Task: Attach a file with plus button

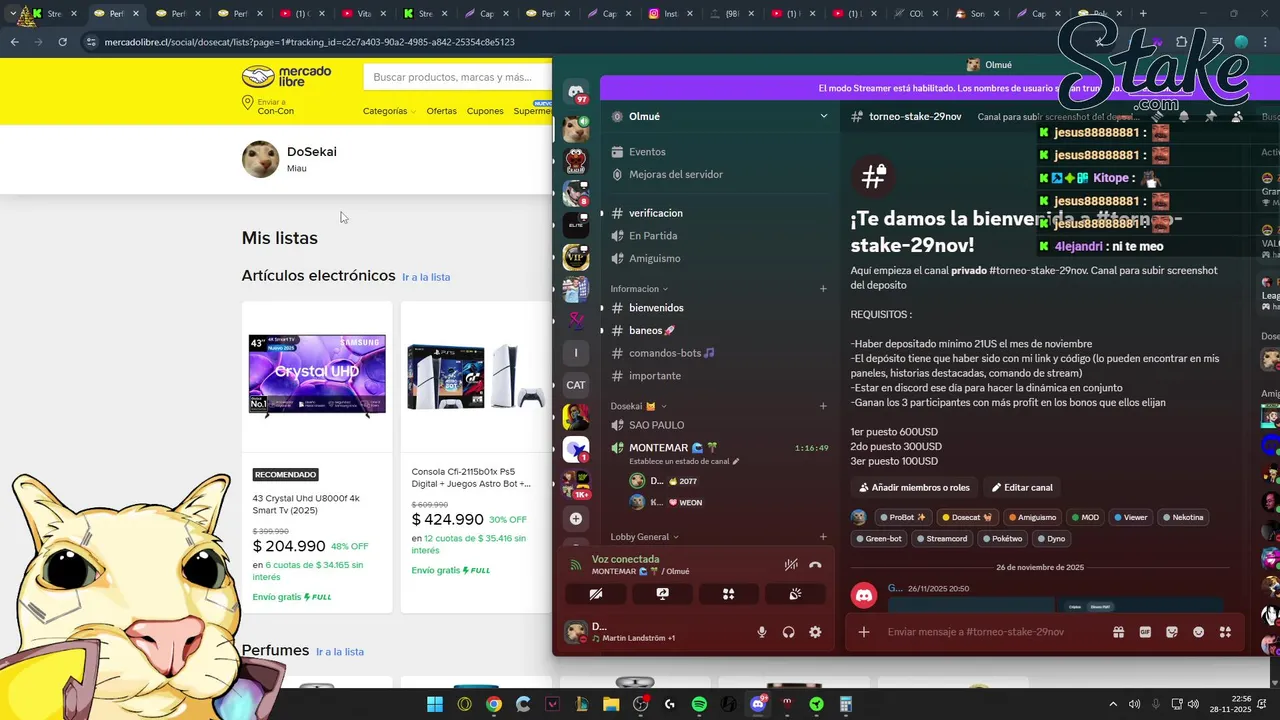Action: tap(864, 632)
